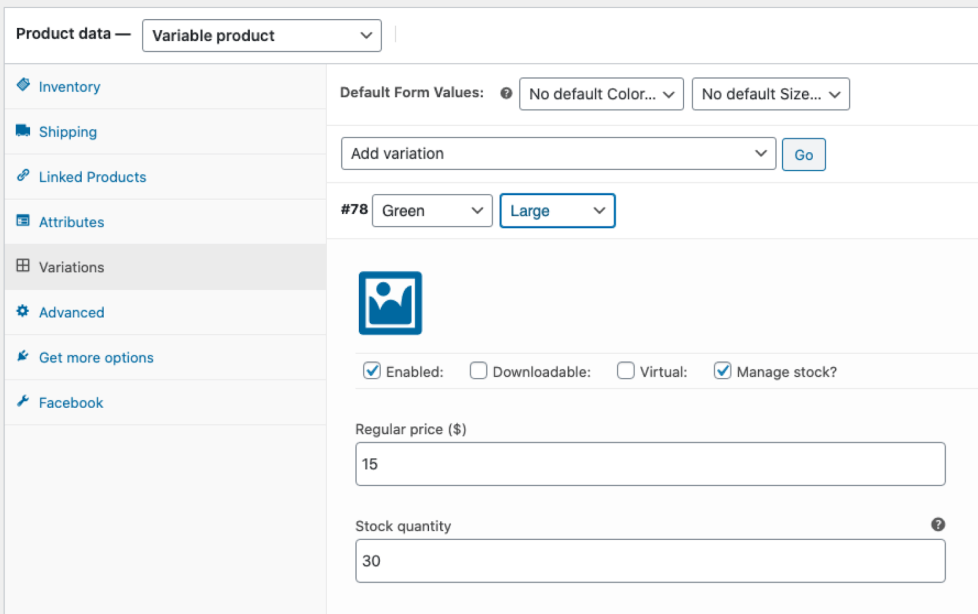Disable the Manage stock checkbox
The height and width of the screenshot is (614, 978).
pos(722,371)
